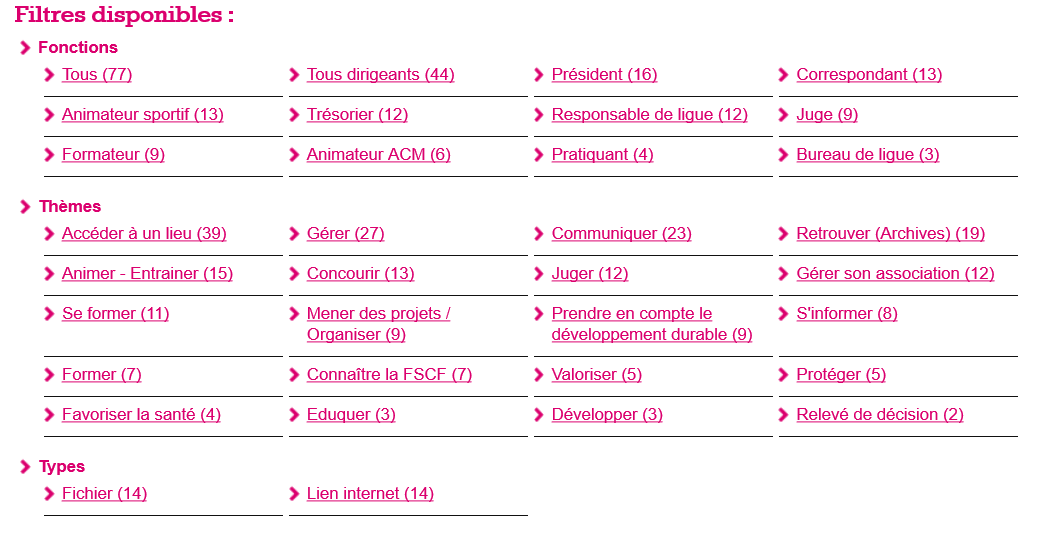Click the chevron icon beside Types heading
1046x536 pixels.
tap(25, 467)
